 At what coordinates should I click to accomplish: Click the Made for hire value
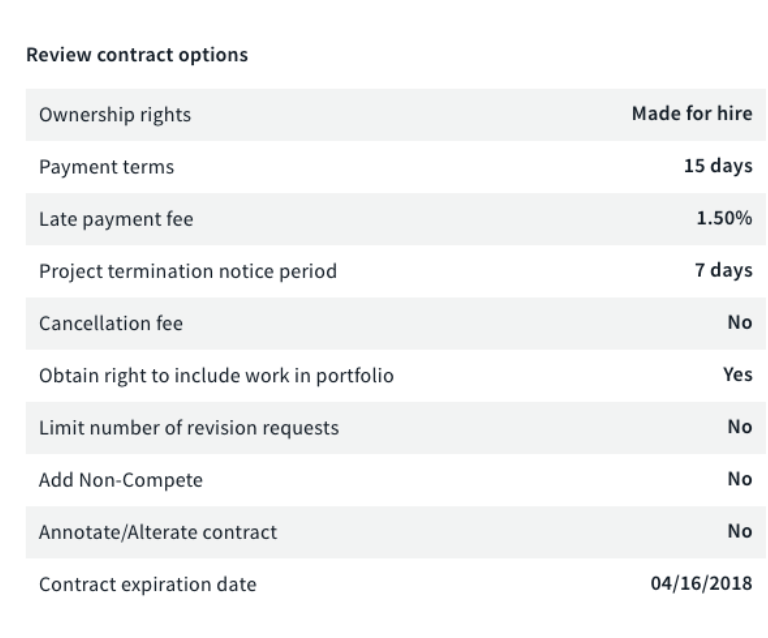pyautogui.click(x=691, y=114)
